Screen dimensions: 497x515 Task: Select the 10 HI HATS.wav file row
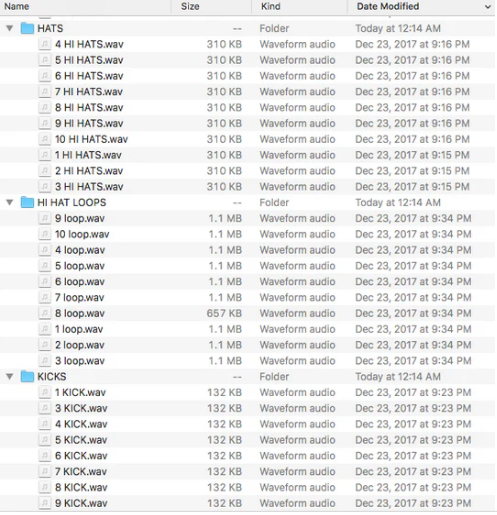point(247,139)
